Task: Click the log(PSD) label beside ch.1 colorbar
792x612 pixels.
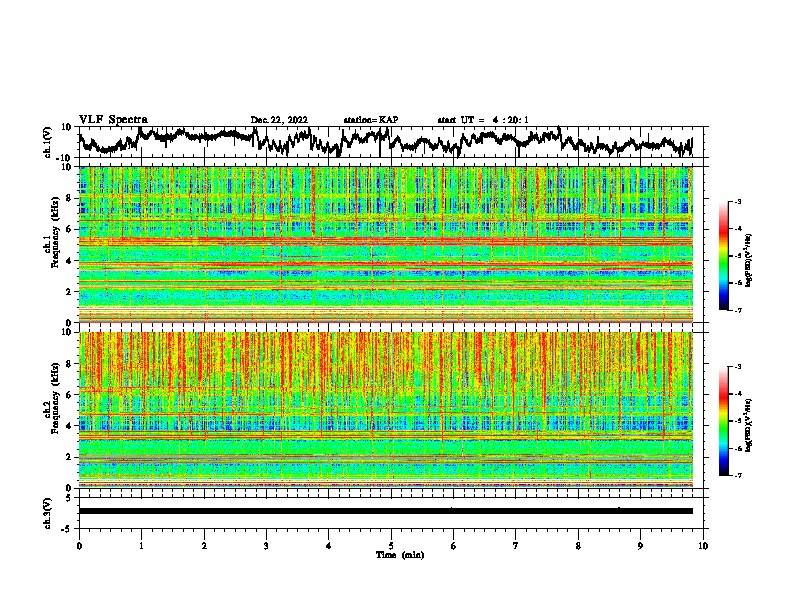Action: tap(749, 260)
